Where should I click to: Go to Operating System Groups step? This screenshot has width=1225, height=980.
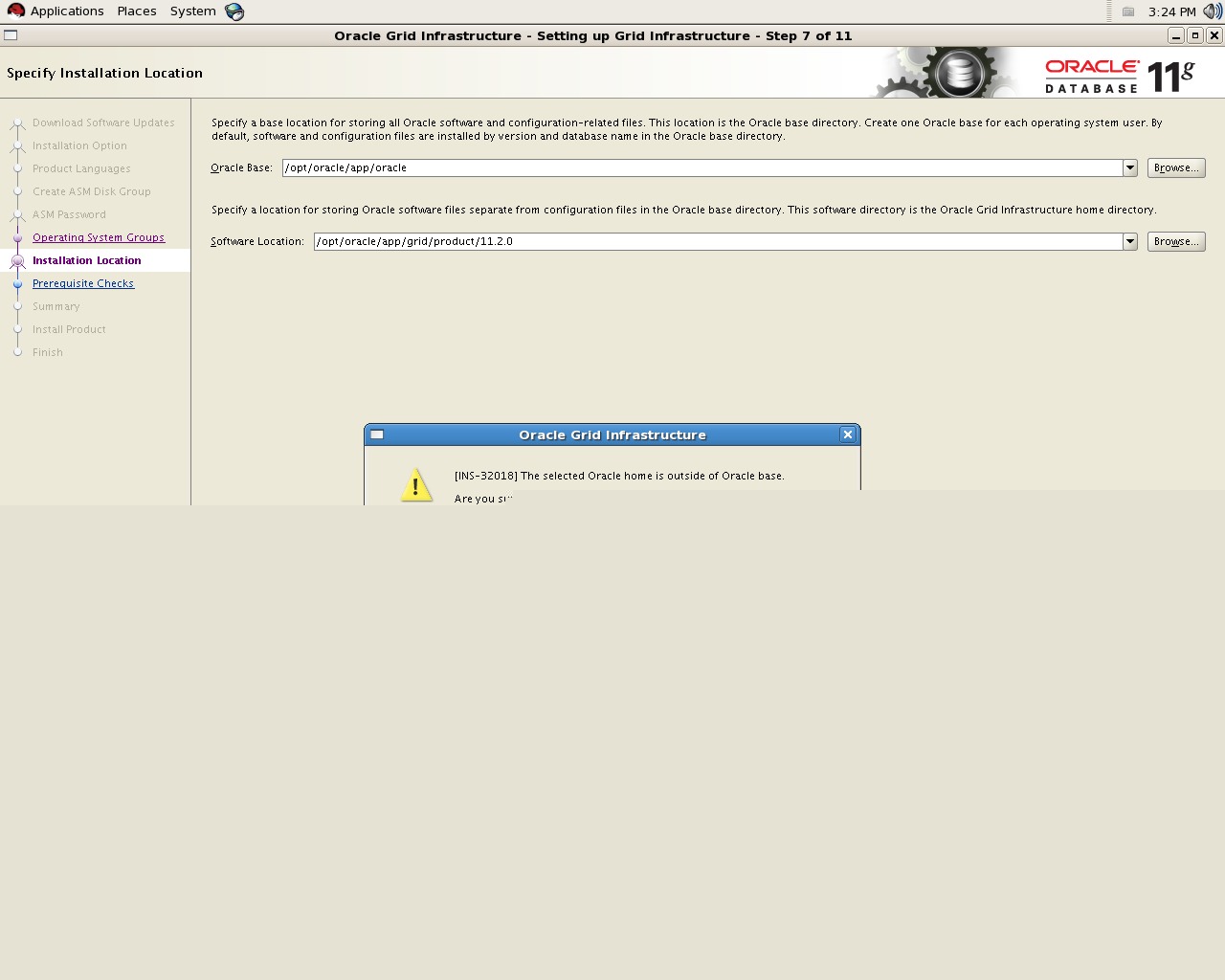tap(99, 237)
